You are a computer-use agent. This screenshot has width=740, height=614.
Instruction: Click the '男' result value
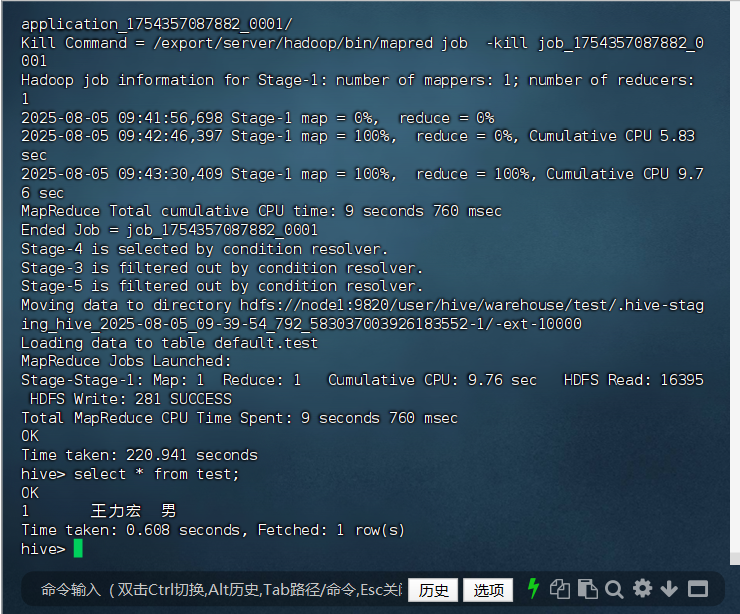(168, 511)
